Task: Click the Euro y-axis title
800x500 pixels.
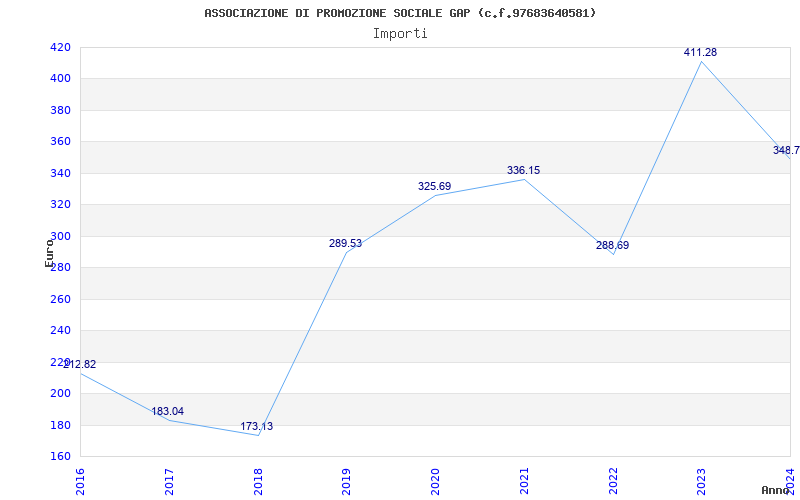Action: coord(49,253)
